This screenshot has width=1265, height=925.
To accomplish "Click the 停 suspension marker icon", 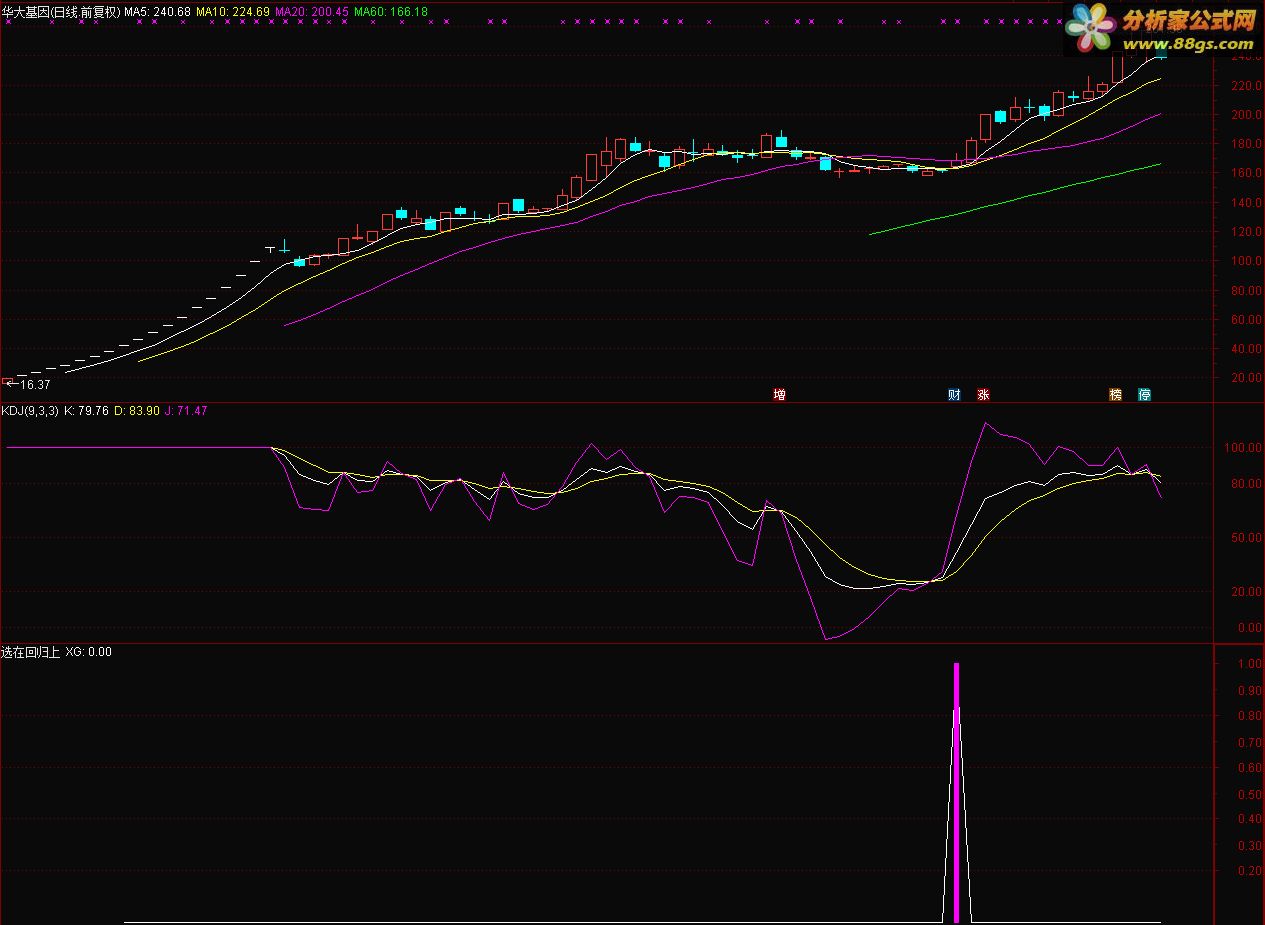I will click(1144, 395).
